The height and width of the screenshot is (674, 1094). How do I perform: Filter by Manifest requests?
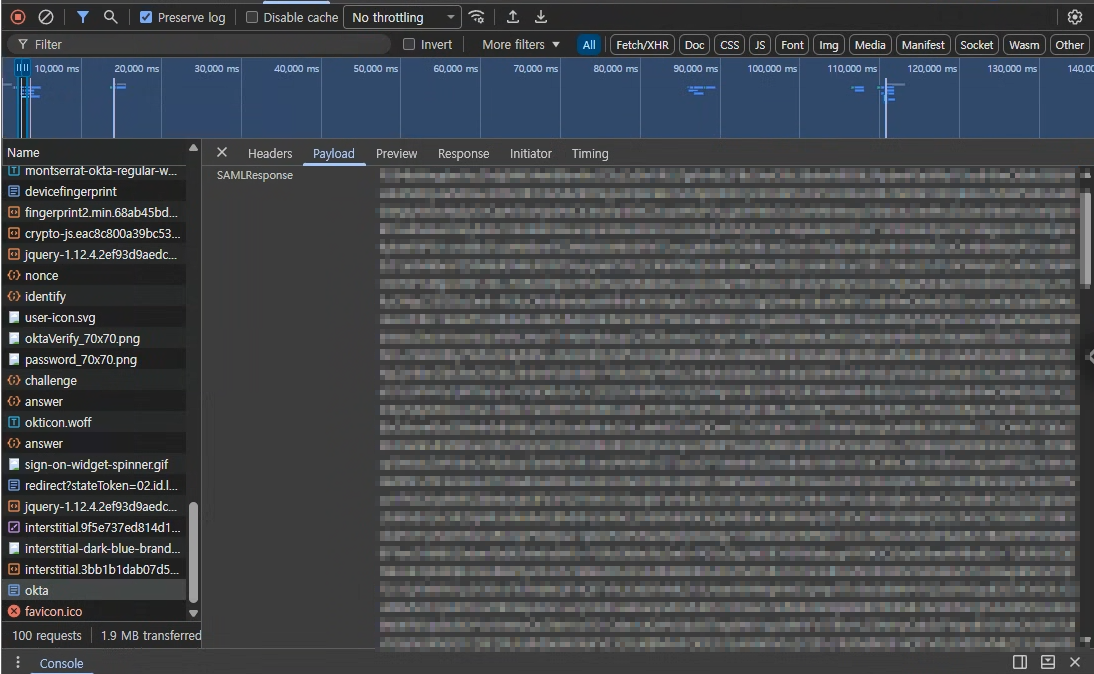click(x=922, y=45)
